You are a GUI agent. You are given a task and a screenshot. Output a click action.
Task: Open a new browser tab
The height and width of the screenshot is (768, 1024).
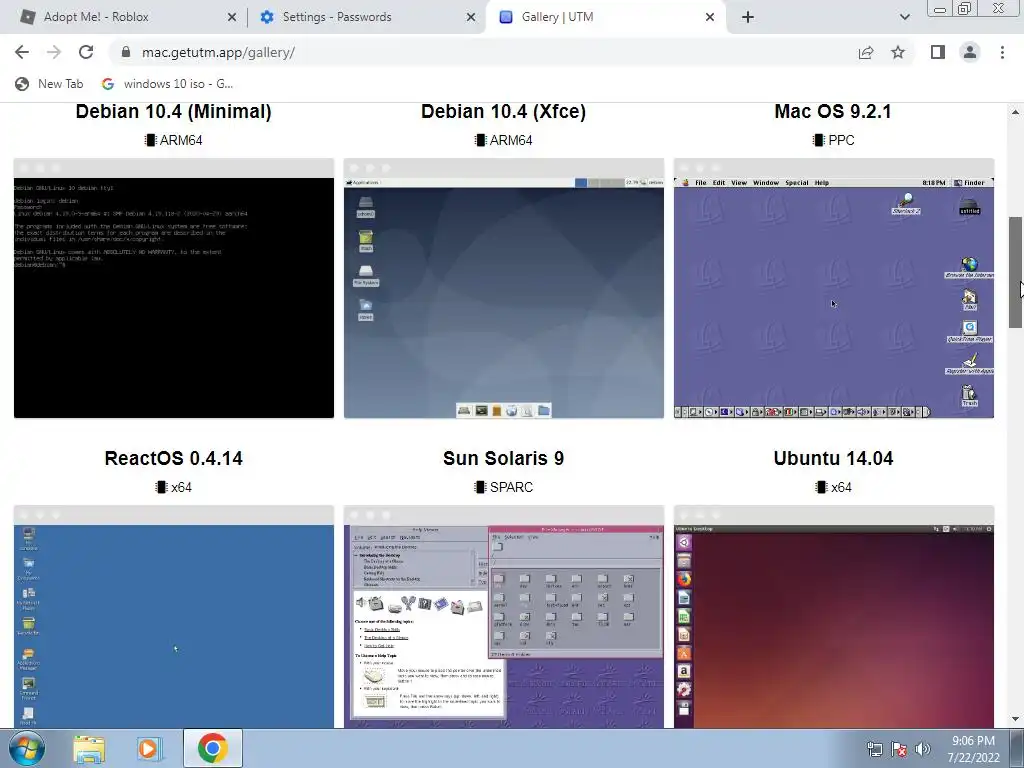pos(748,17)
